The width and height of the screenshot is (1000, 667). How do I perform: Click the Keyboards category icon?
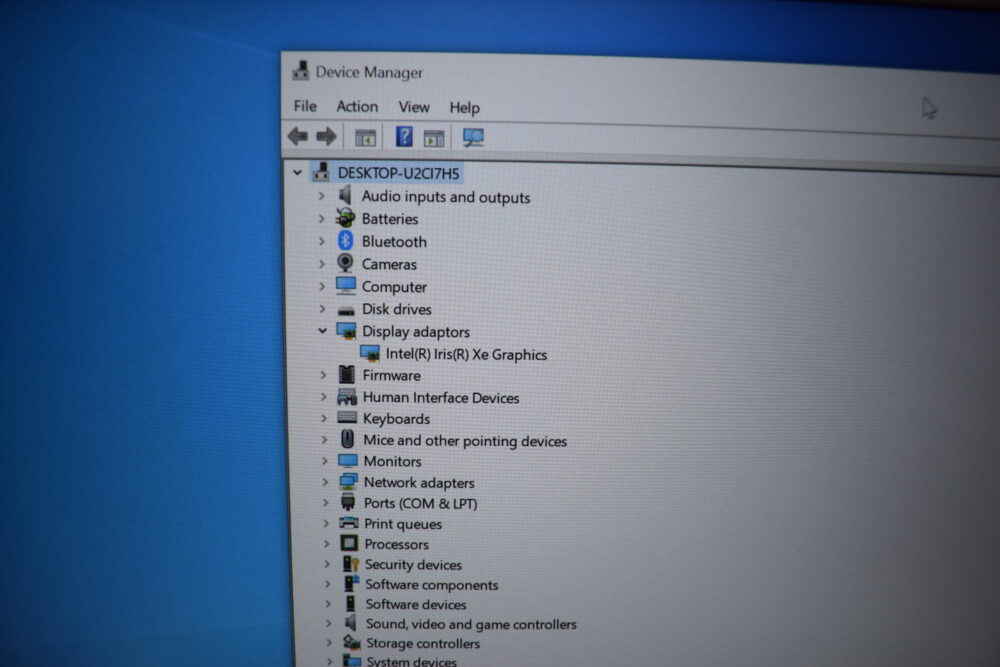tap(347, 418)
